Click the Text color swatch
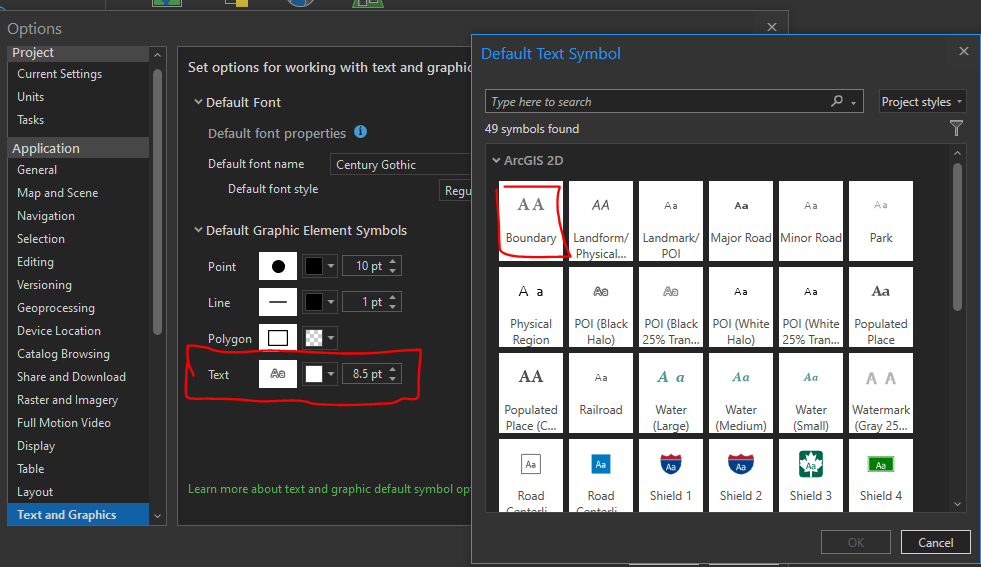981x567 pixels. coord(314,375)
